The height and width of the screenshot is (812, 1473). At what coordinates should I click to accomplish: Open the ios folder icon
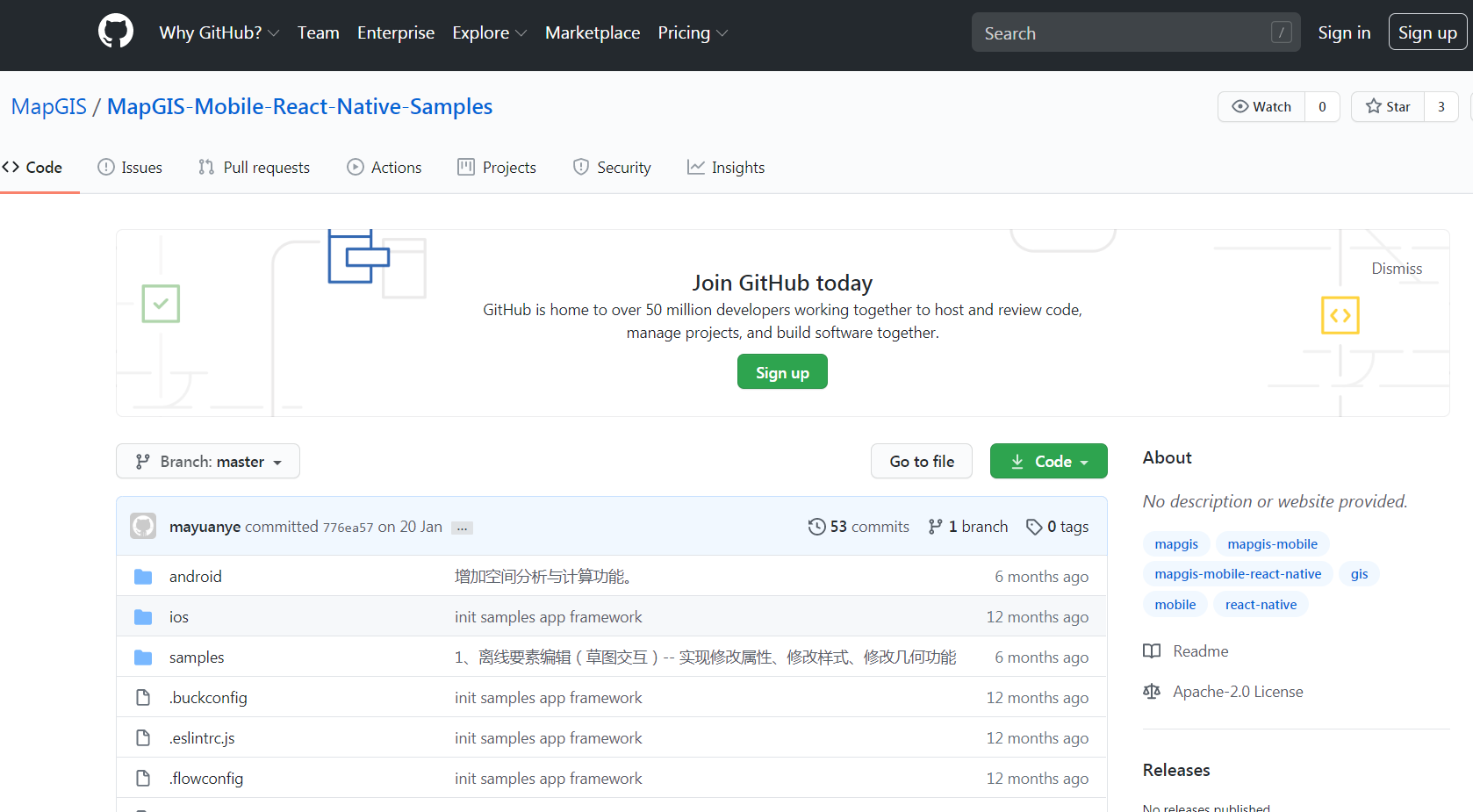pyautogui.click(x=143, y=617)
